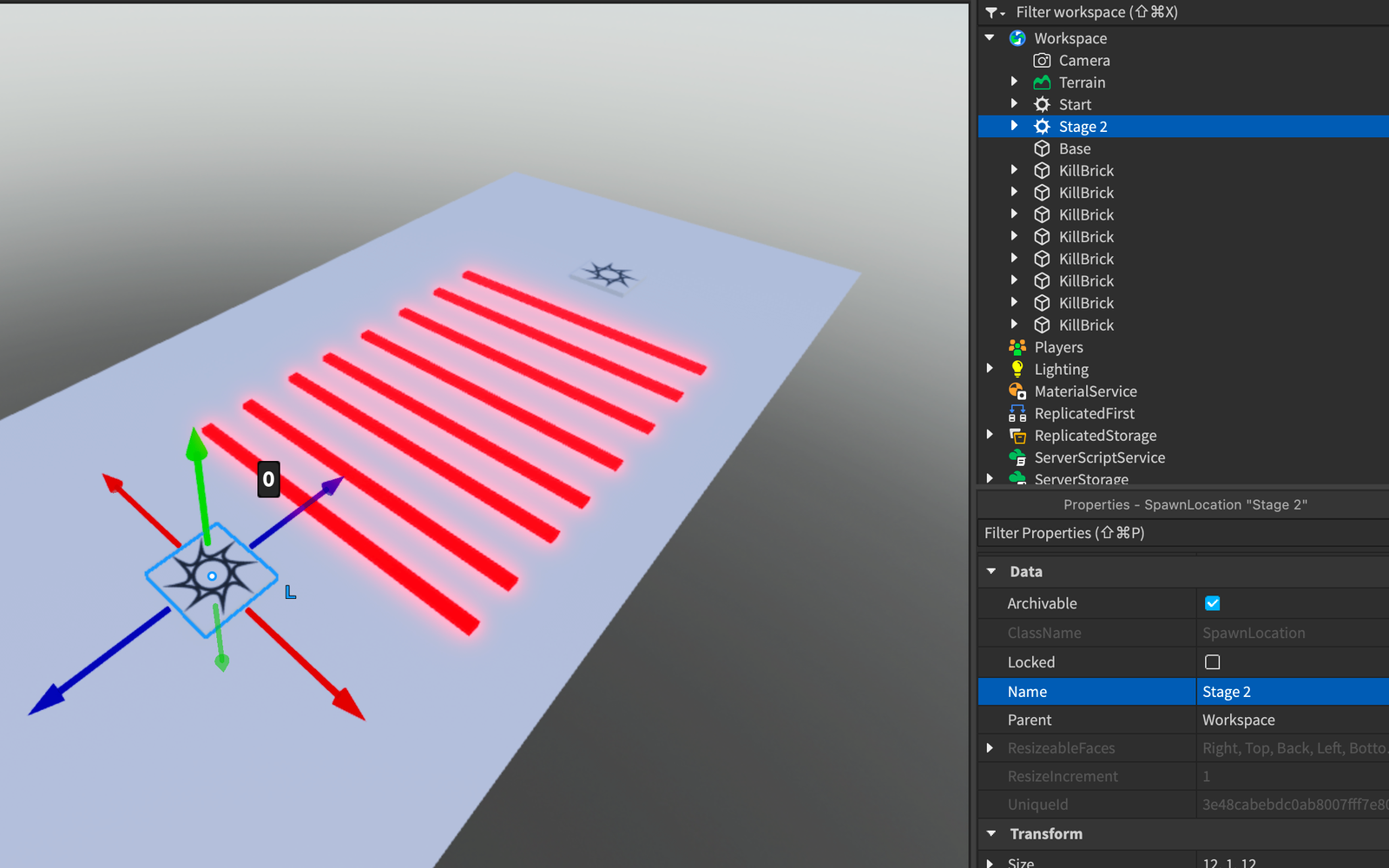This screenshot has height=868, width=1389.
Task: Edit the Name value Stage 2
Action: point(1293,692)
